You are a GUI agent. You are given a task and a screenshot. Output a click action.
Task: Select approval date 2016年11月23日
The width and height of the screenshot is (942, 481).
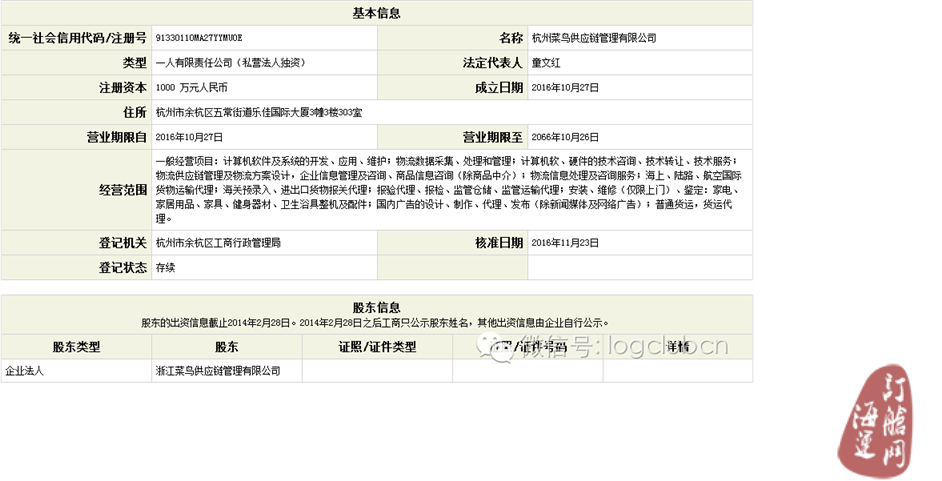pyautogui.click(x=565, y=243)
